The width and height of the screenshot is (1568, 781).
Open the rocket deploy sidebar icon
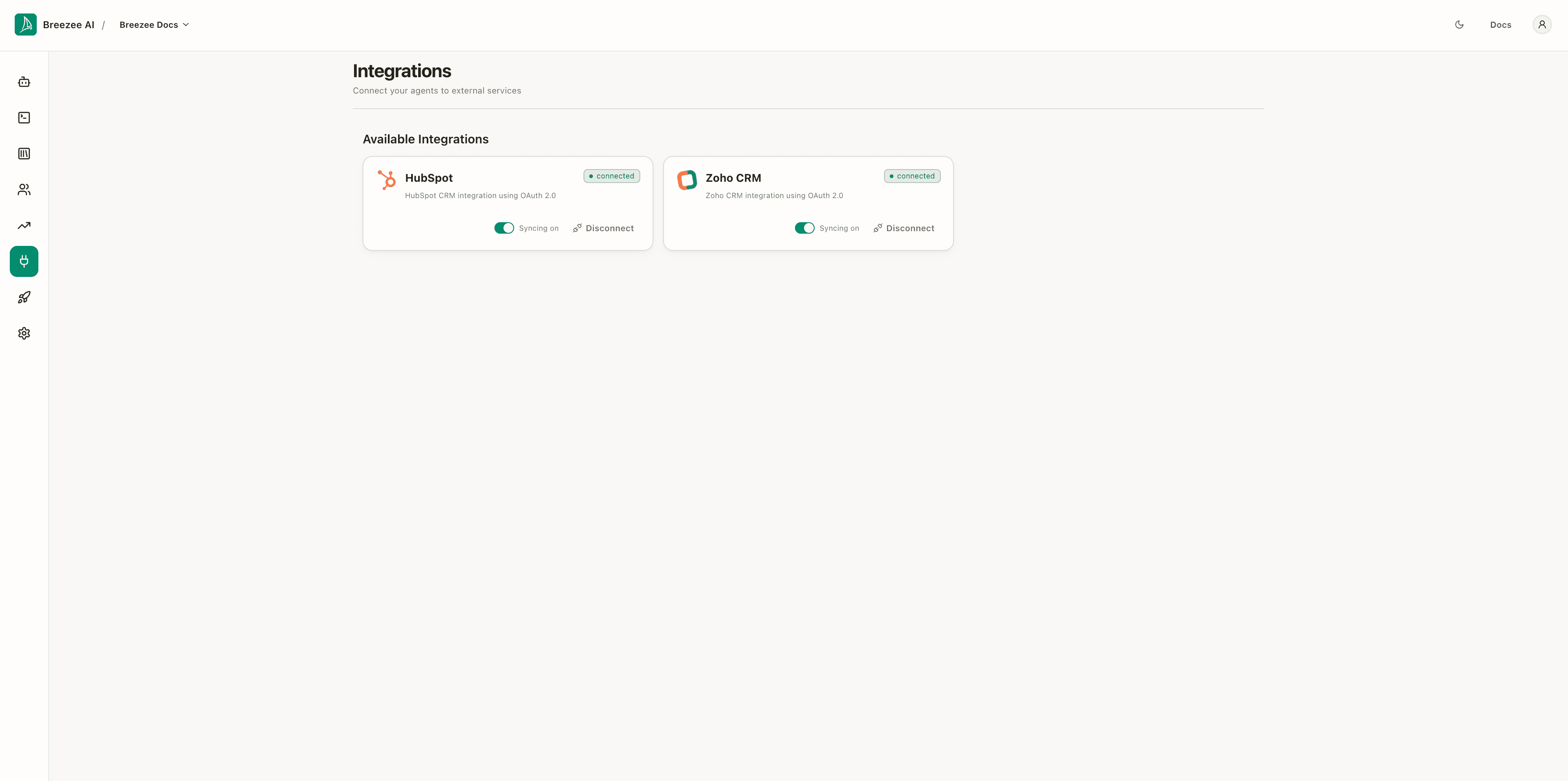point(24,297)
